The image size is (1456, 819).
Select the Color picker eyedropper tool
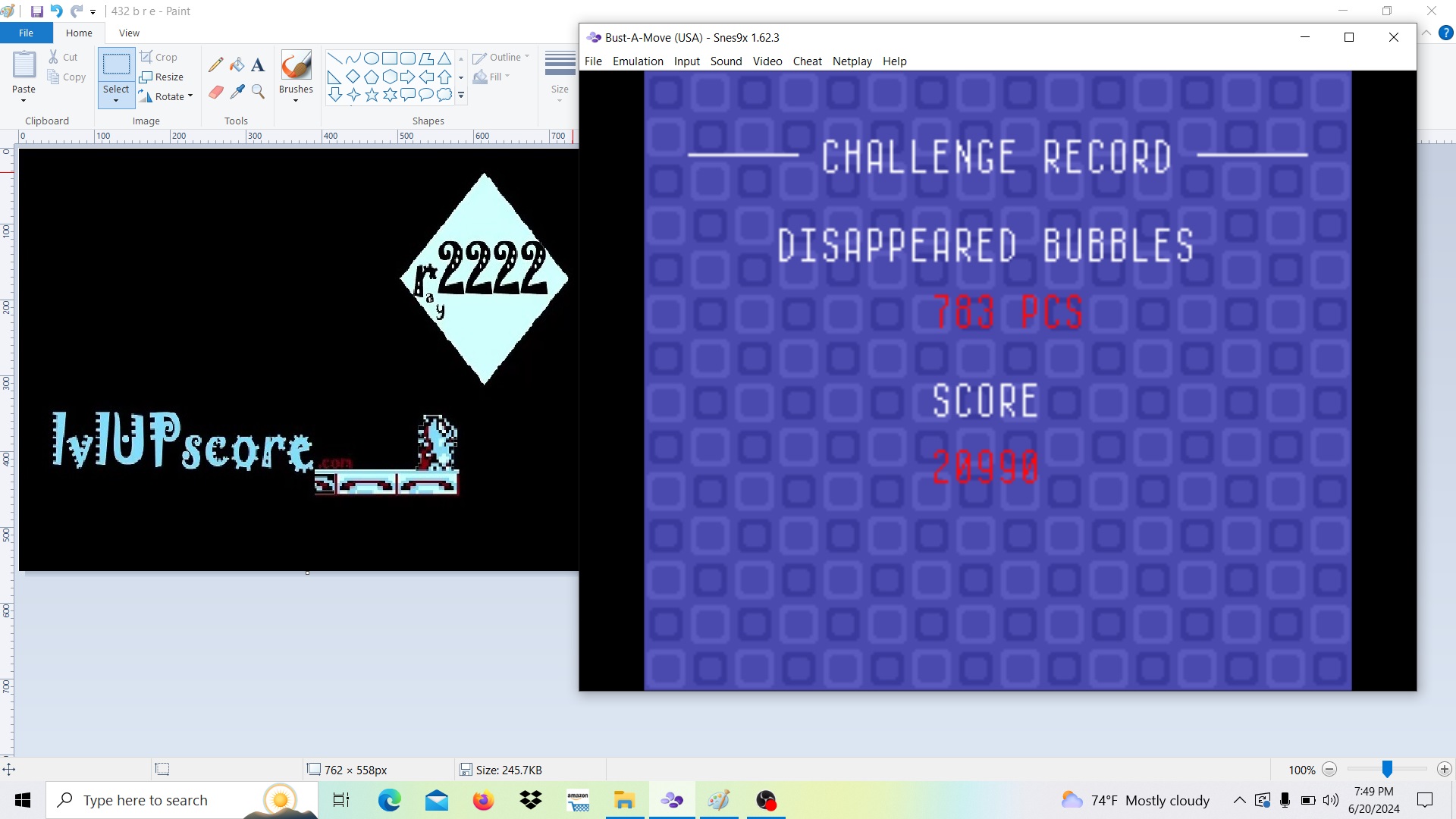point(237,92)
